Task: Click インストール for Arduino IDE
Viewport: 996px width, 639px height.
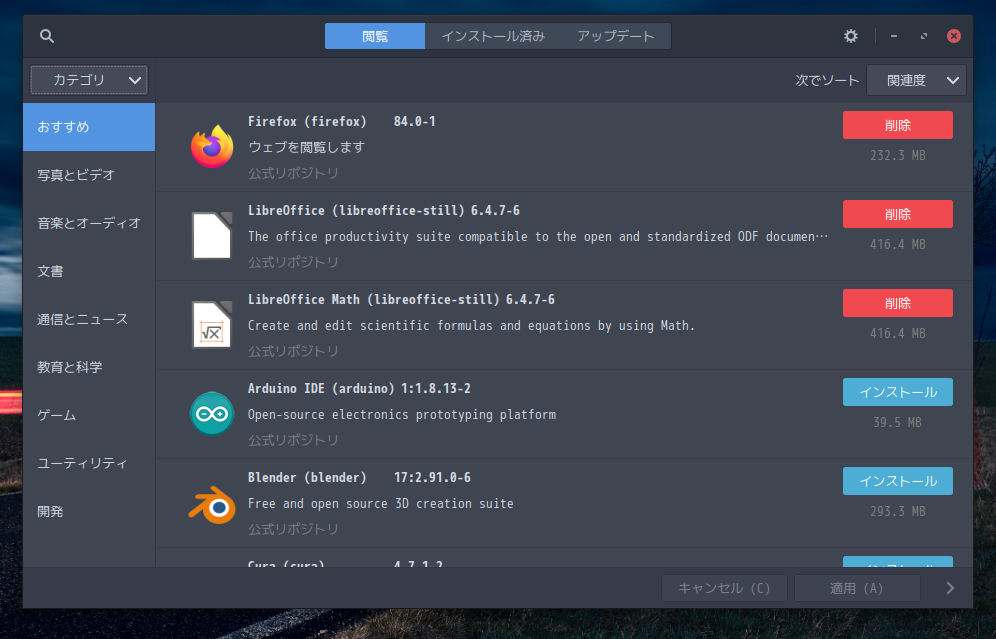Action: pos(898,392)
